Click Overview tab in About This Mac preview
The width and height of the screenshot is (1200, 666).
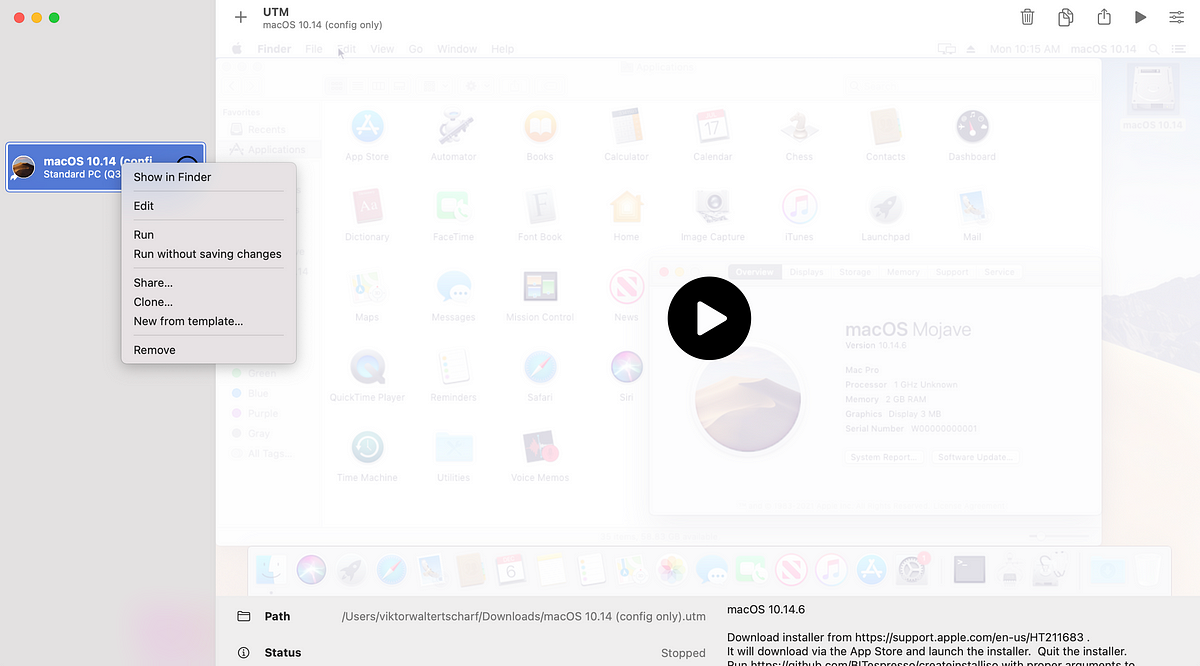click(755, 272)
